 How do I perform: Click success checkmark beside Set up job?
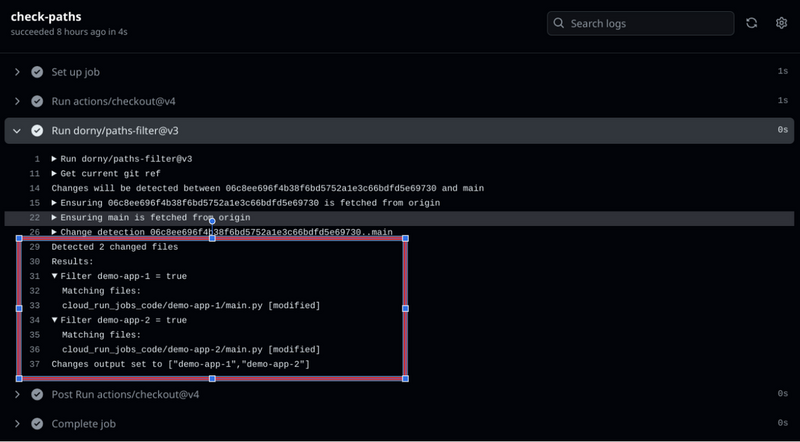37,72
